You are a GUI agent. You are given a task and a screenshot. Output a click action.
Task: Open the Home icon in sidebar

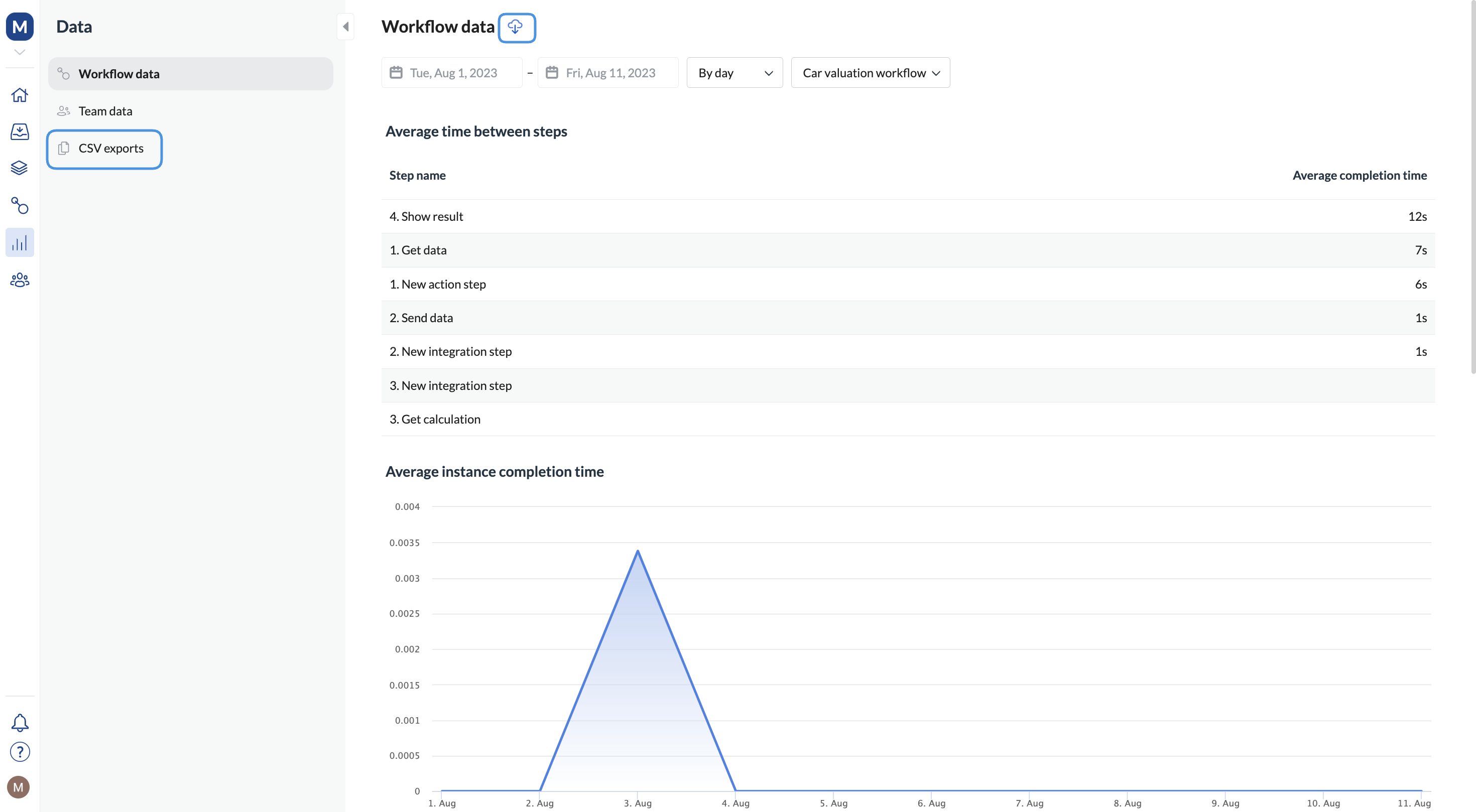pyautogui.click(x=20, y=94)
